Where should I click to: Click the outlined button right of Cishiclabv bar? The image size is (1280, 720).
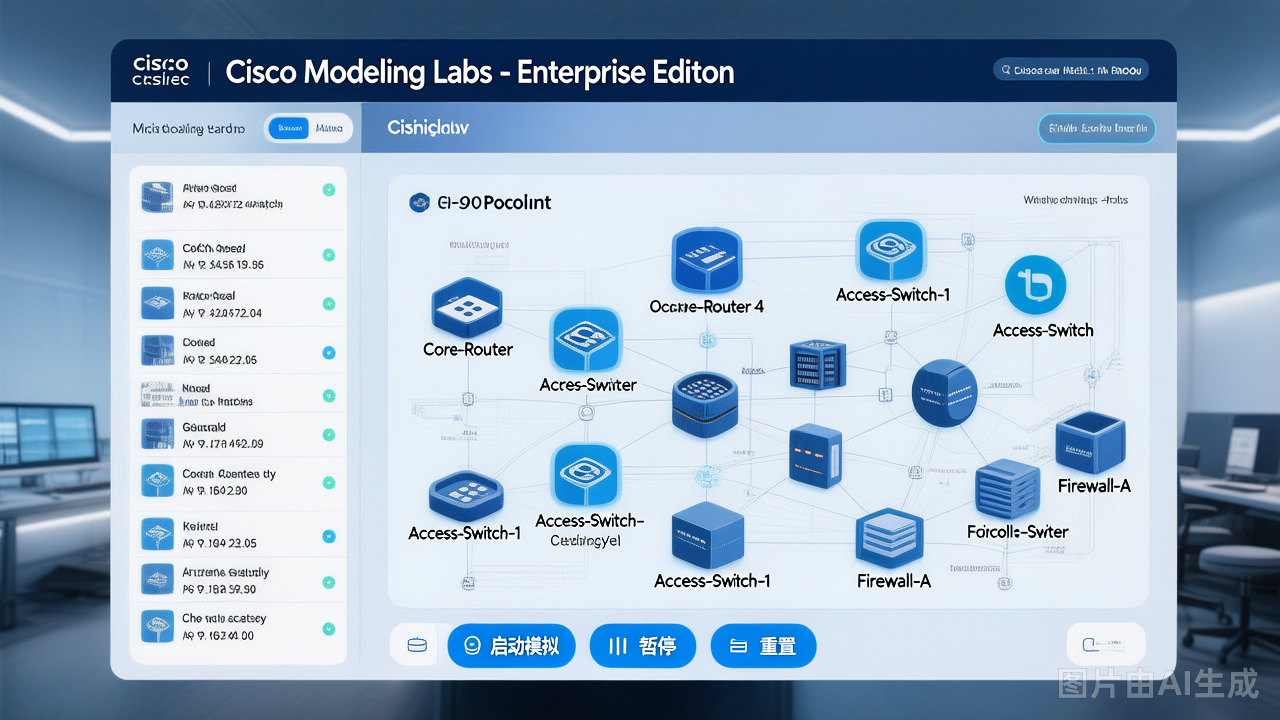[1097, 129]
